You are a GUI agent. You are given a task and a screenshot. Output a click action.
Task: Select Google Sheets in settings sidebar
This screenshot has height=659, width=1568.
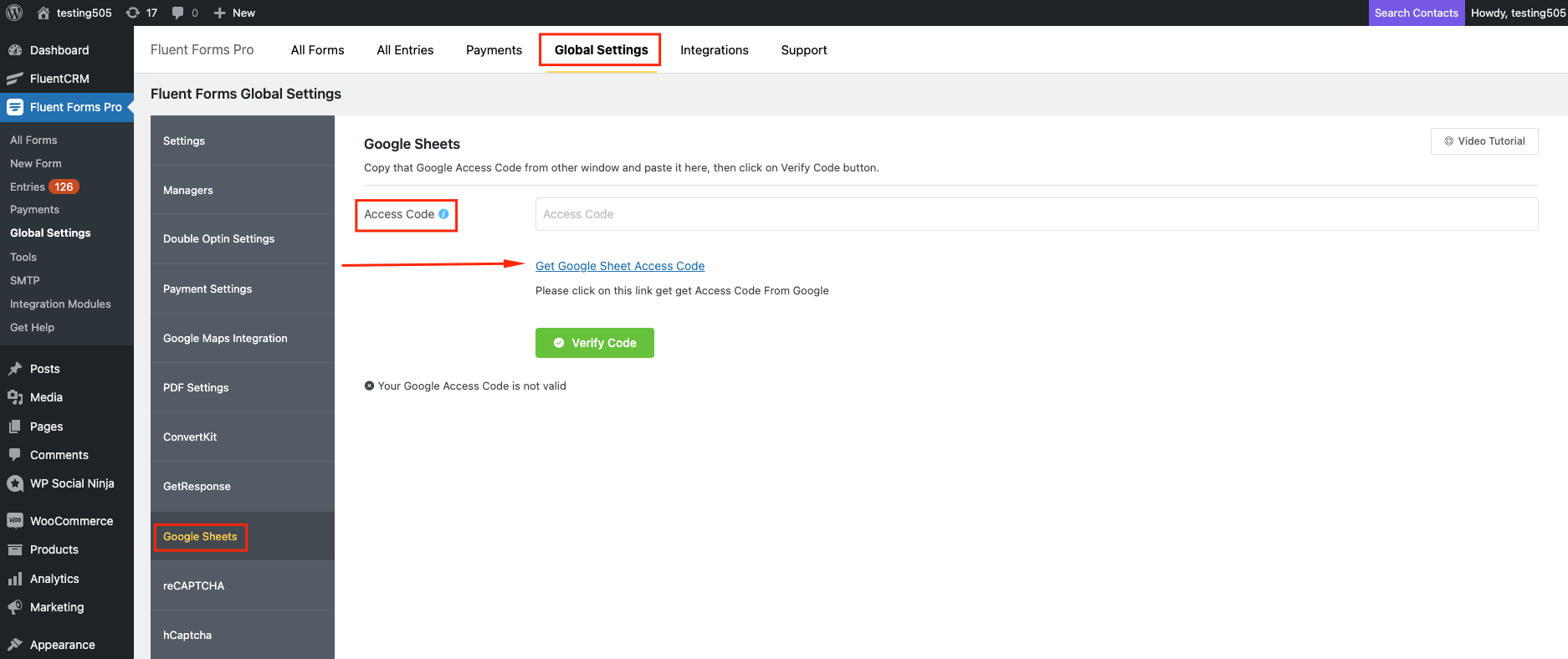(x=243, y=536)
